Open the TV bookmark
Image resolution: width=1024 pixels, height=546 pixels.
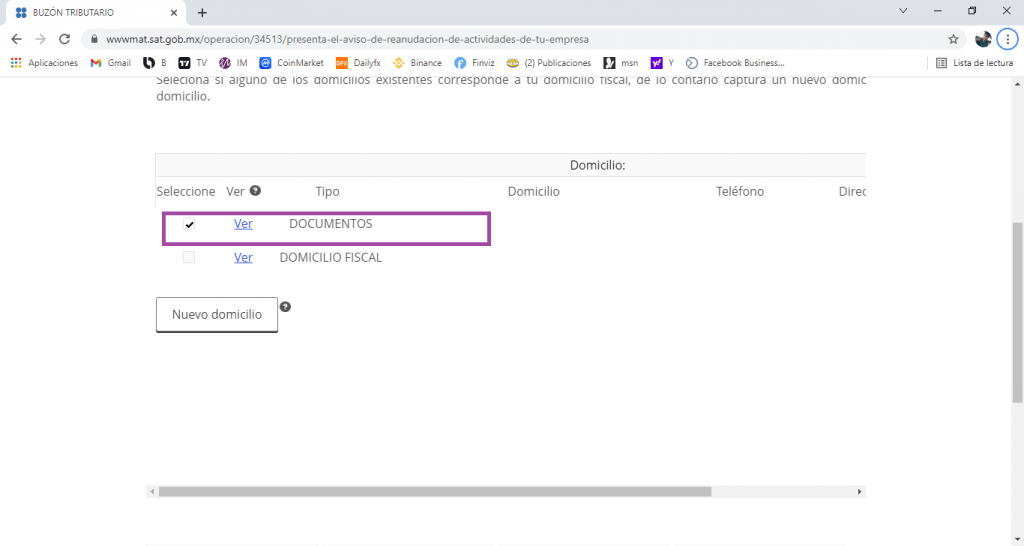click(x=193, y=63)
